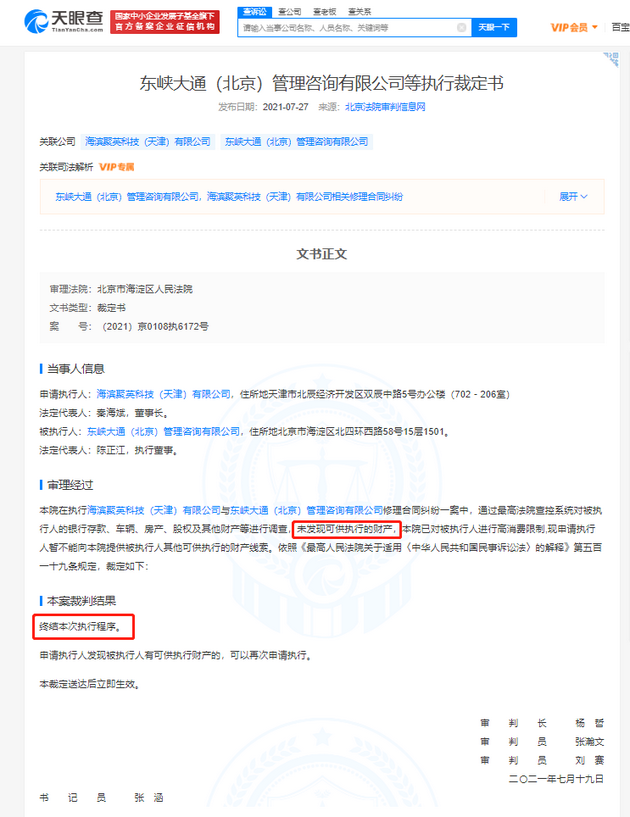Click the line 本裁定送达后立即生效
630x817 pixels.
point(90,684)
